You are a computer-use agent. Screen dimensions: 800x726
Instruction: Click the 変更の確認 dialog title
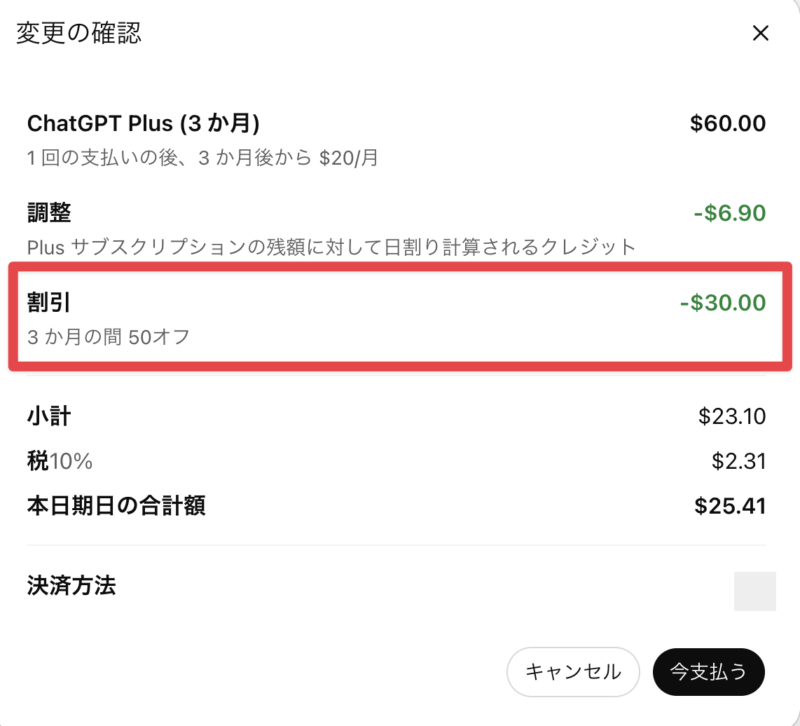pos(79,33)
